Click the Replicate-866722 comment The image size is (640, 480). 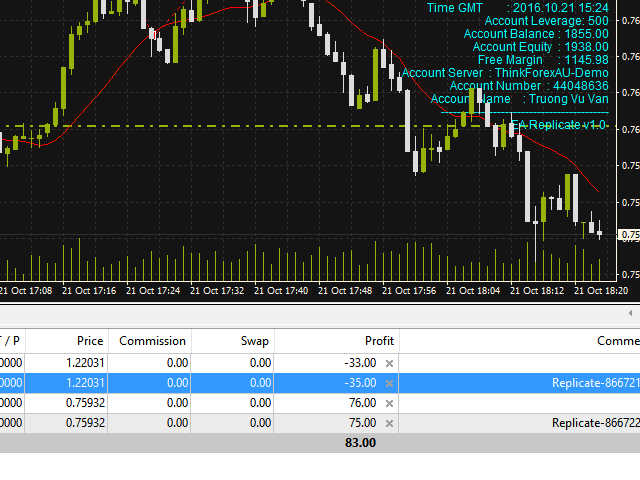[596, 423]
